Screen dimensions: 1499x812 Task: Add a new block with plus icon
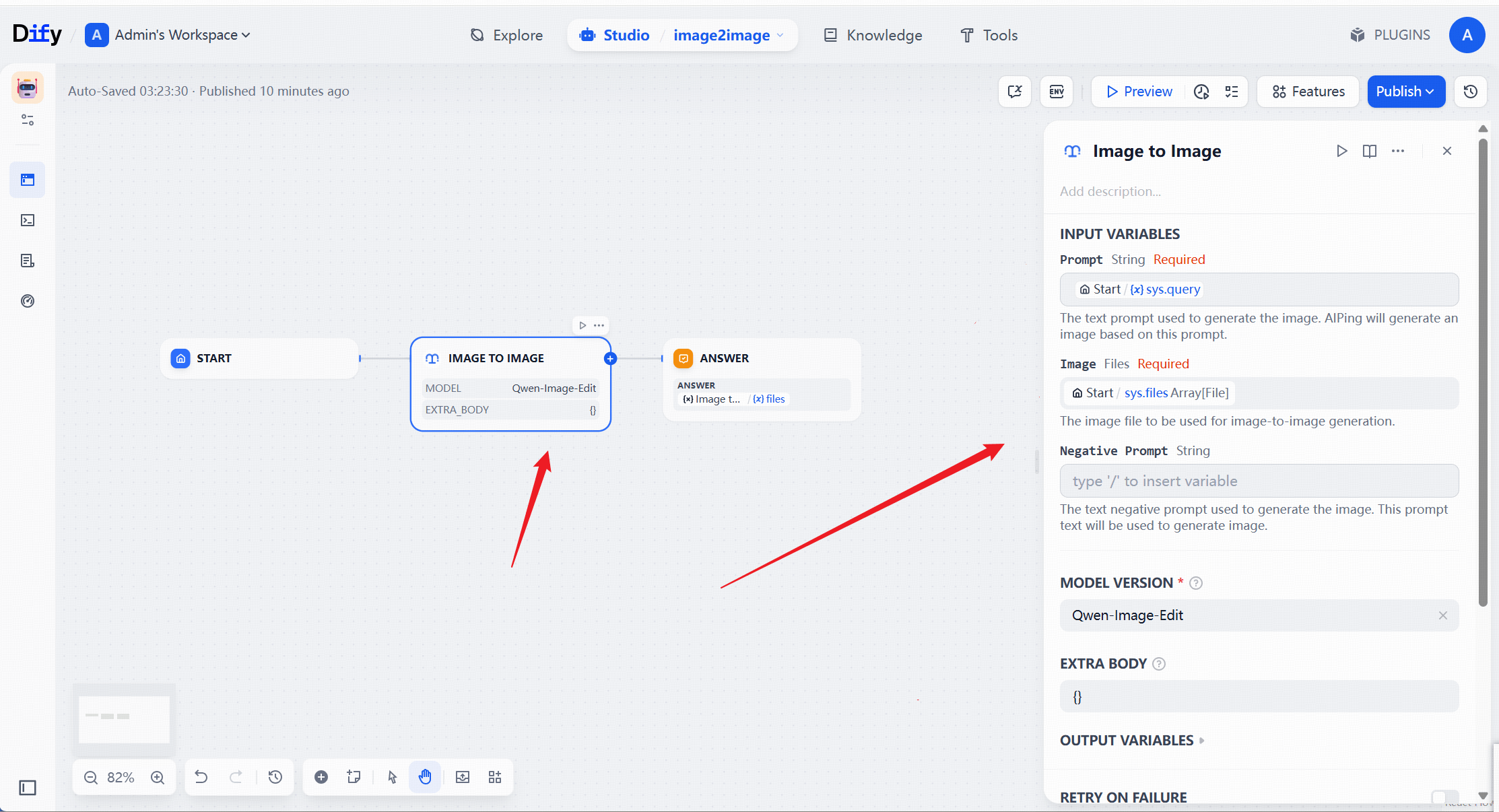(321, 778)
